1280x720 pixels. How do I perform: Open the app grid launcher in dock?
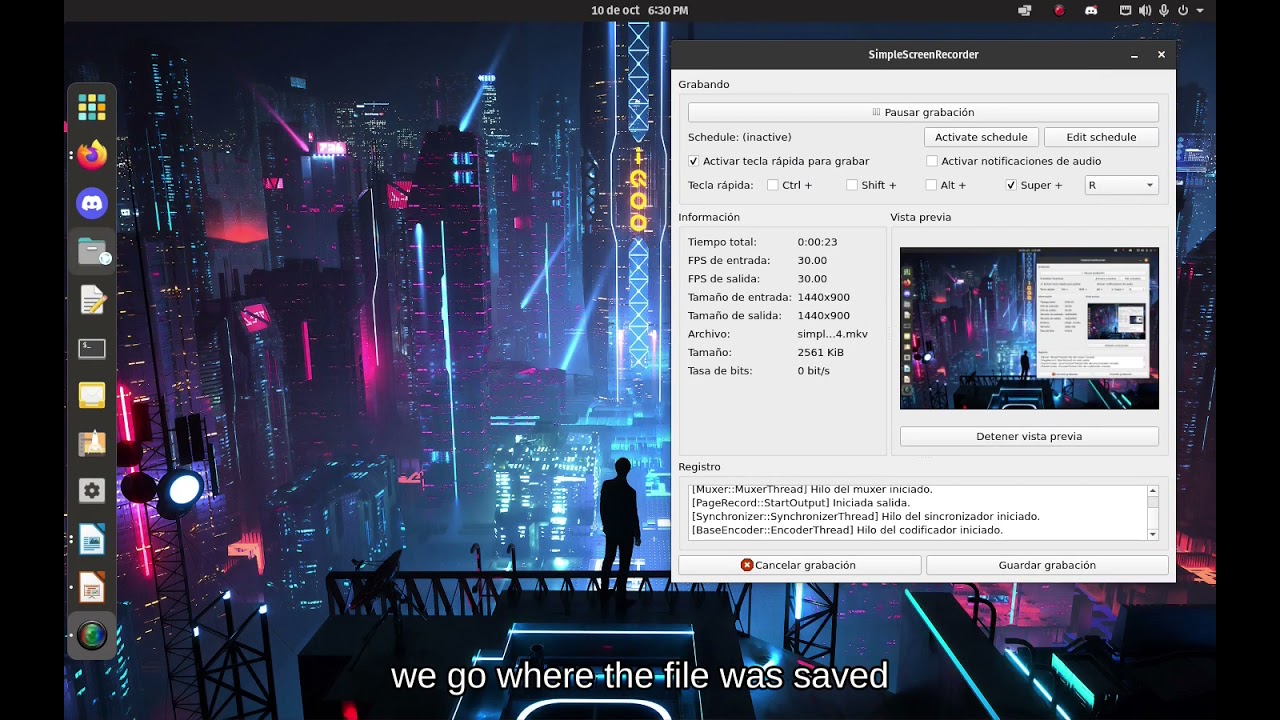tap(92, 107)
